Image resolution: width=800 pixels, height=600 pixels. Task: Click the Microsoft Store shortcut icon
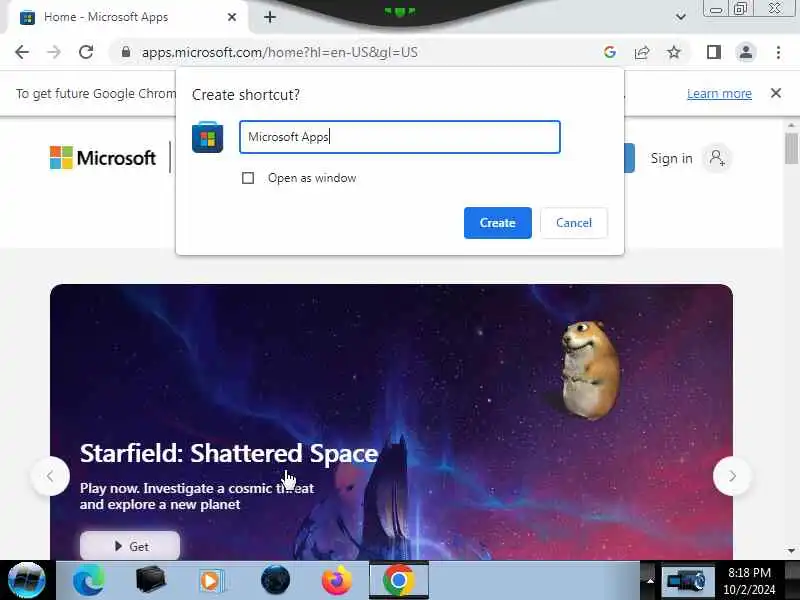coord(207,137)
